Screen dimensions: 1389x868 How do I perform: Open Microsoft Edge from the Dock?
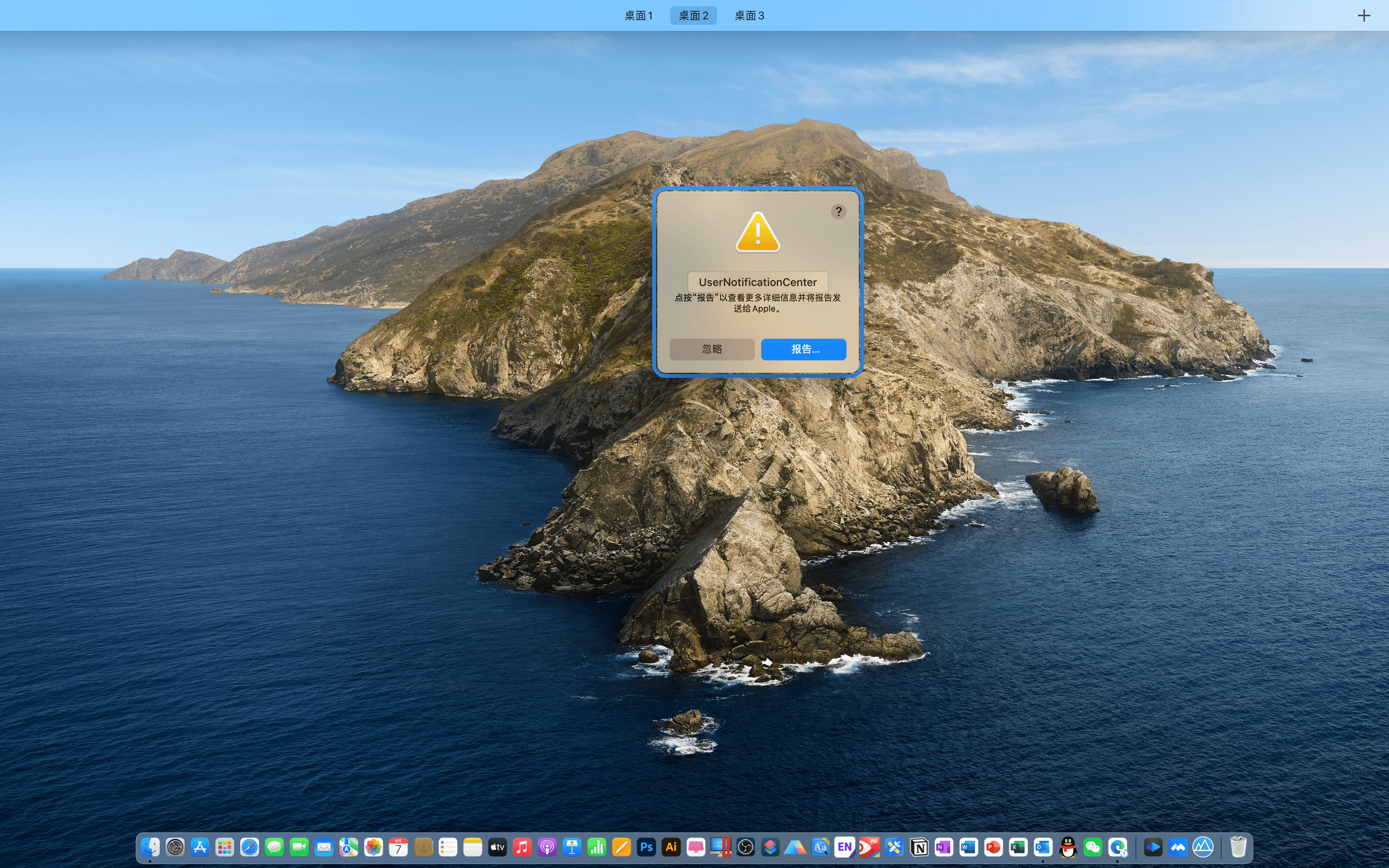[x=1117, y=847]
